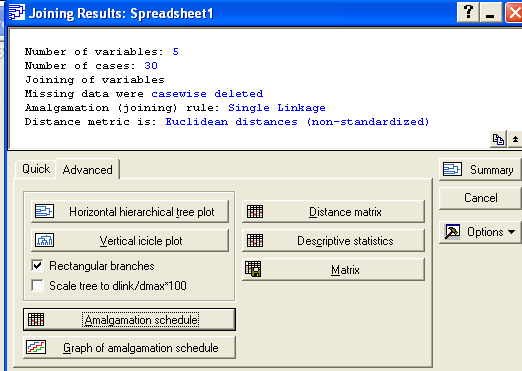Viewport: 522px width, 371px height.
Task: Click the number of variables value 5
Action: pyautogui.click(x=175, y=52)
